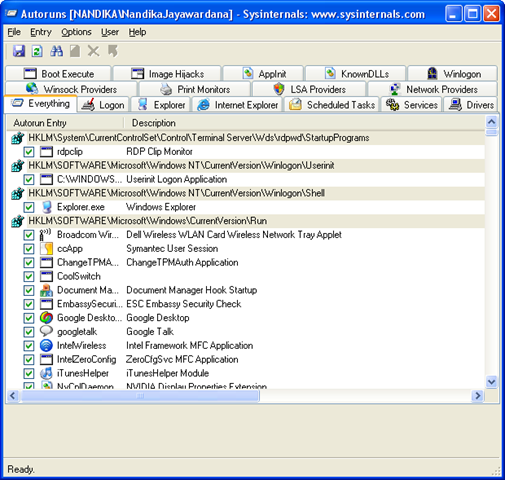Screen dimensions: 505x480
Task: Disable the CoolSwitch checkbox
Action: click(x=29, y=276)
